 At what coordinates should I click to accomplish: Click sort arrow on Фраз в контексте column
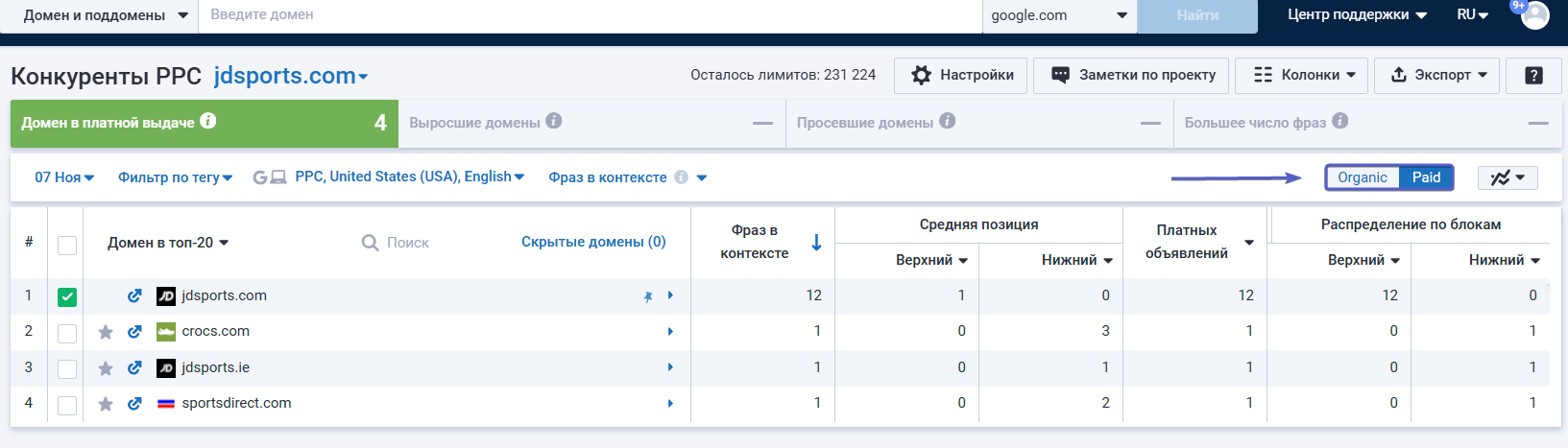[816, 243]
